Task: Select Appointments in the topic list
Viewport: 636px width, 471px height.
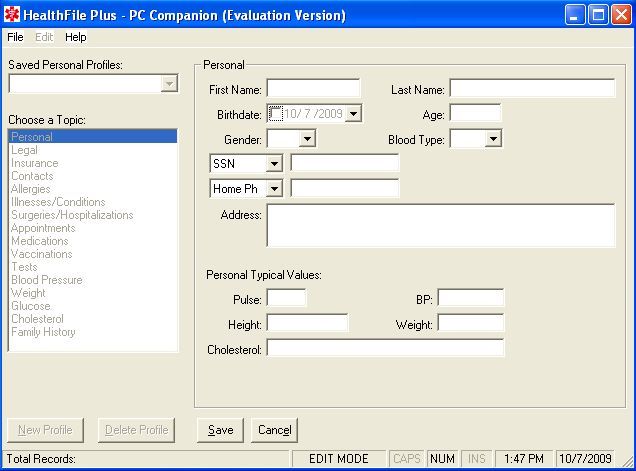Action: (x=92, y=228)
